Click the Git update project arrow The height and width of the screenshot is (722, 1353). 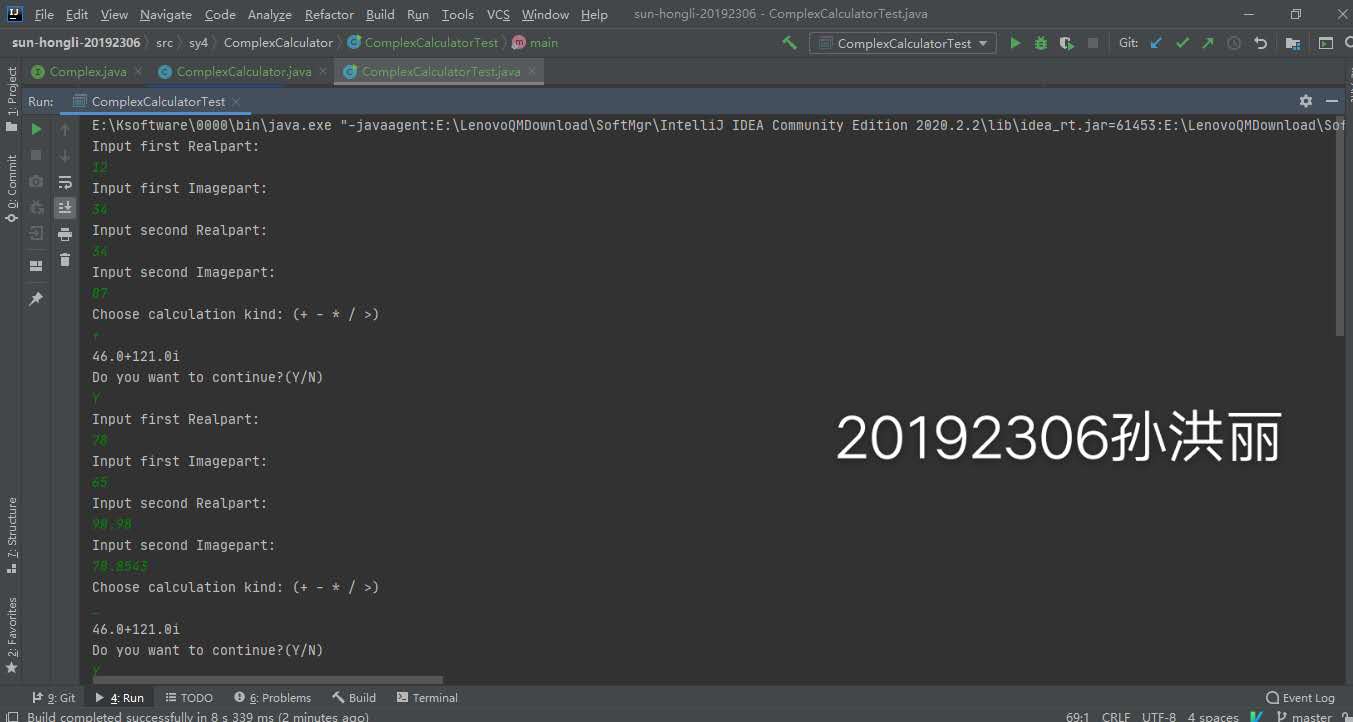[1157, 43]
